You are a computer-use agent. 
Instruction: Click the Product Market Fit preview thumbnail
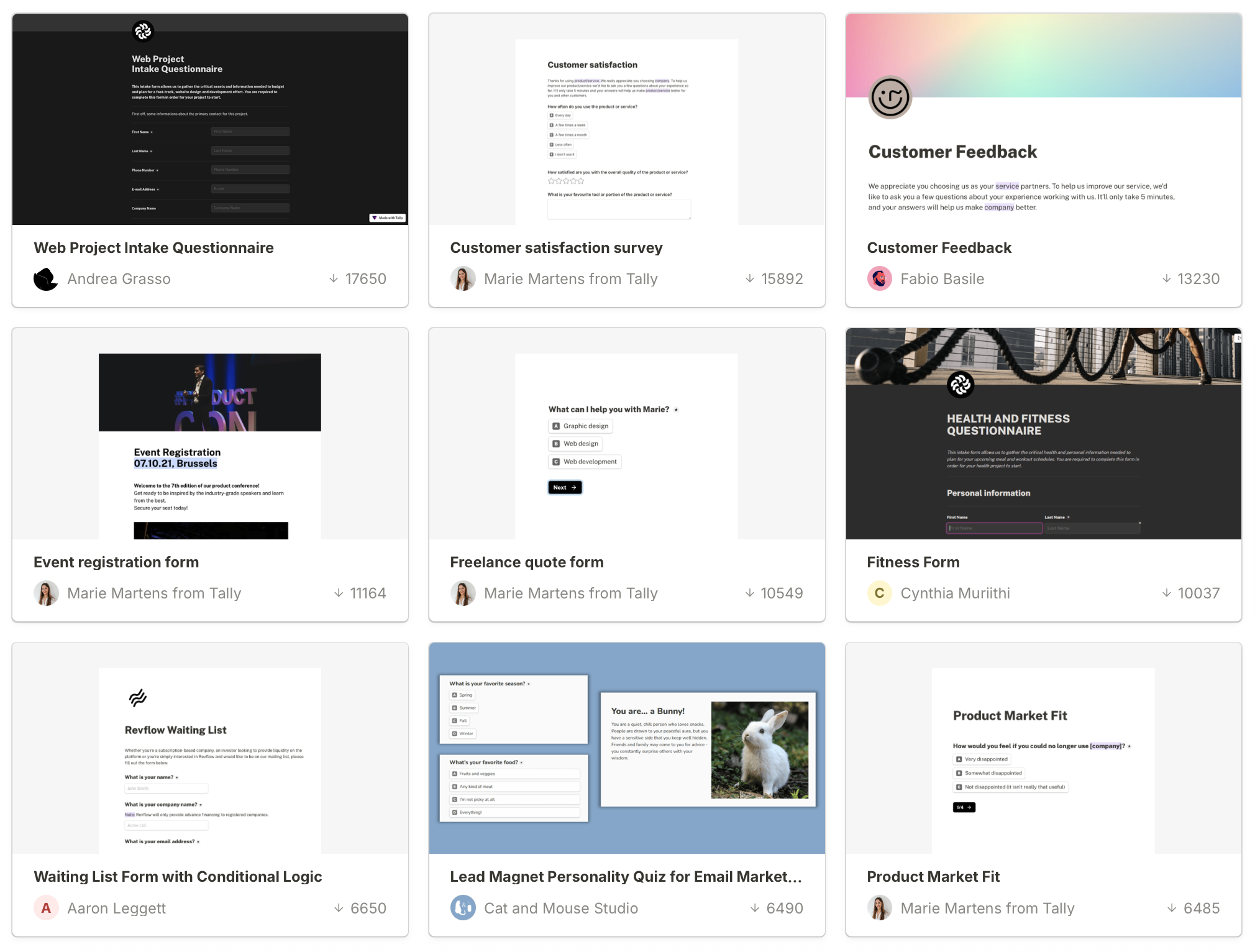(1043, 748)
